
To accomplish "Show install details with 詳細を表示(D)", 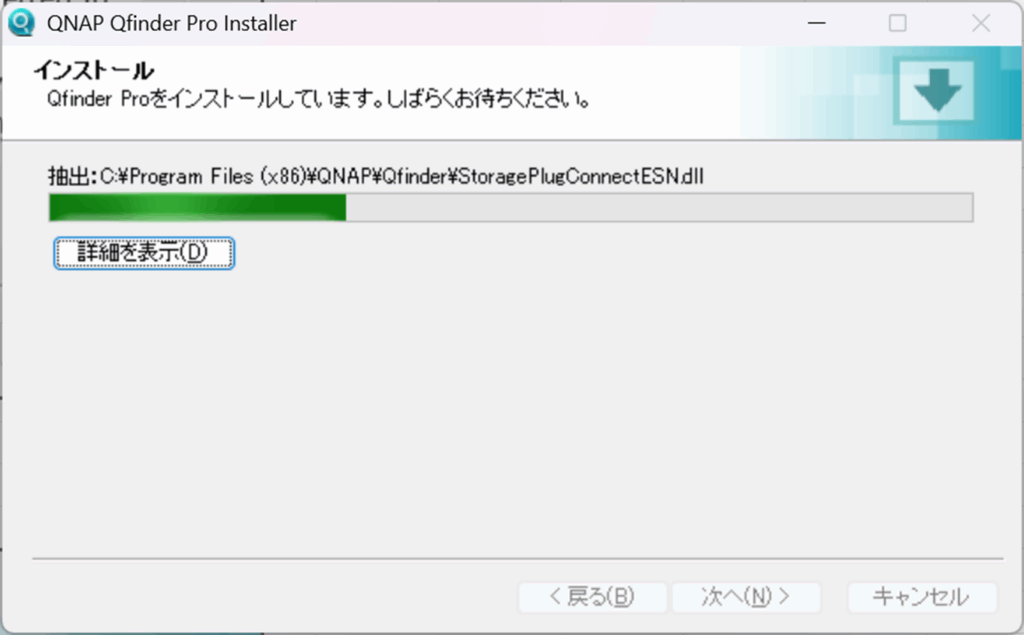I will [144, 253].
